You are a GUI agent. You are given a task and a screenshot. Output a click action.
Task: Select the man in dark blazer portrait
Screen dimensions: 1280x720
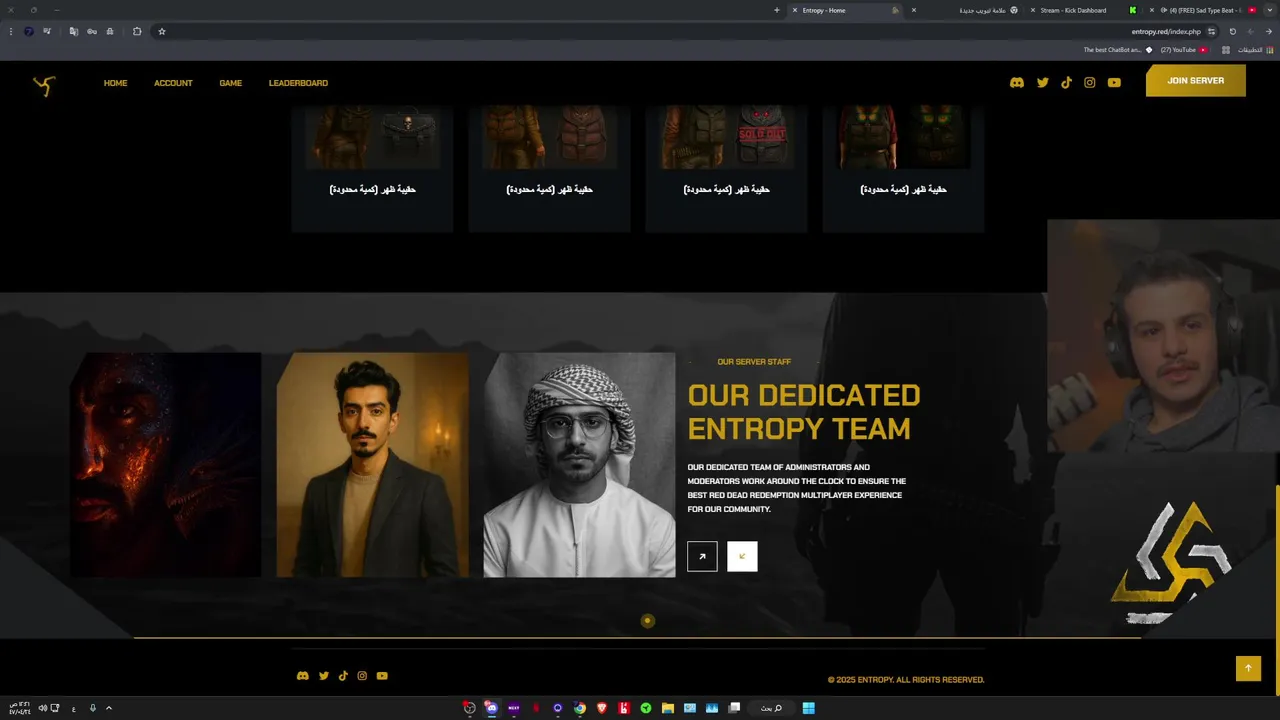[372, 465]
